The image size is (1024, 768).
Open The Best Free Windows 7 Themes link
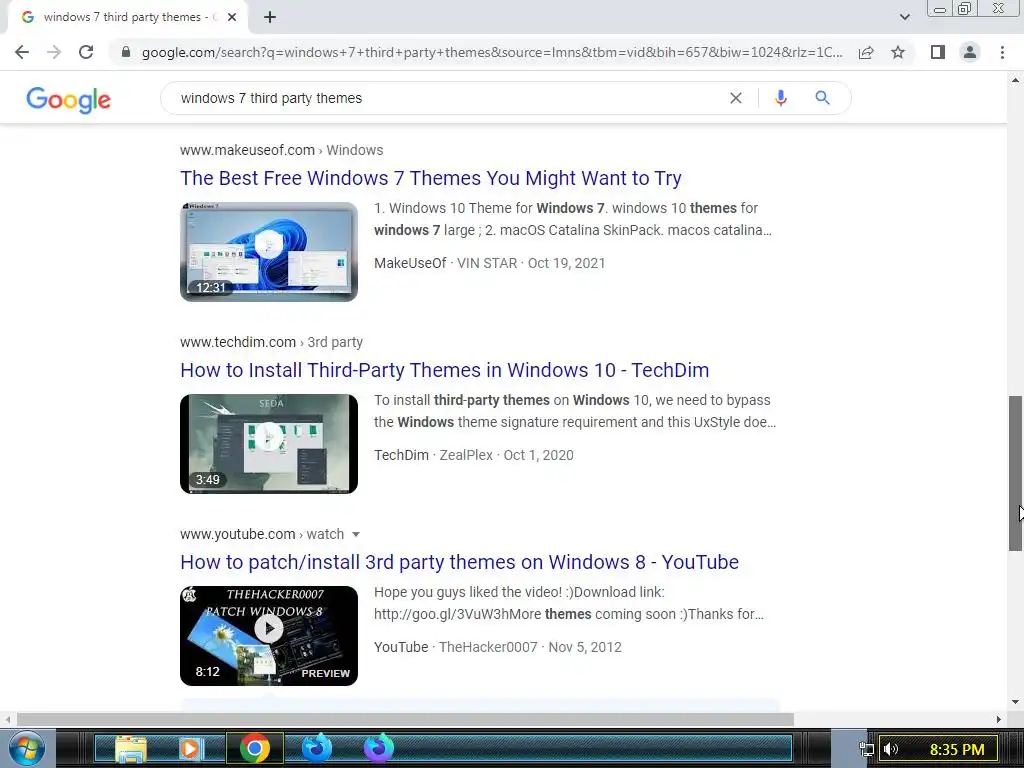(x=431, y=178)
